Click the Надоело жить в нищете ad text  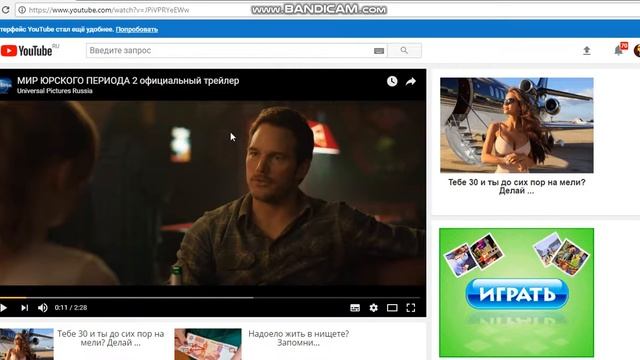click(x=299, y=338)
